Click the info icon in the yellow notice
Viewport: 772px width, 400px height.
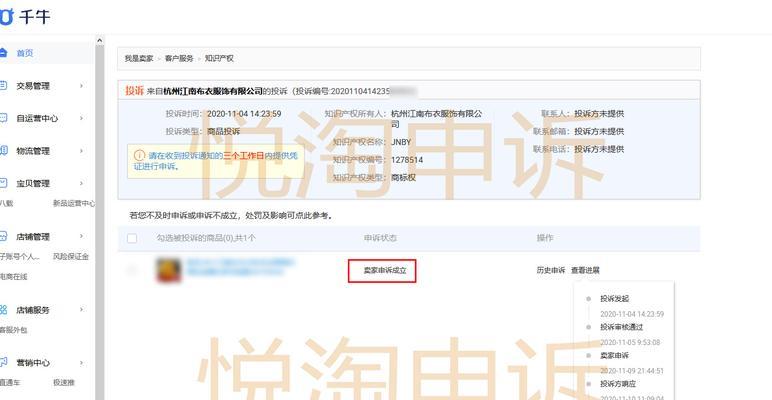coord(139,155)
